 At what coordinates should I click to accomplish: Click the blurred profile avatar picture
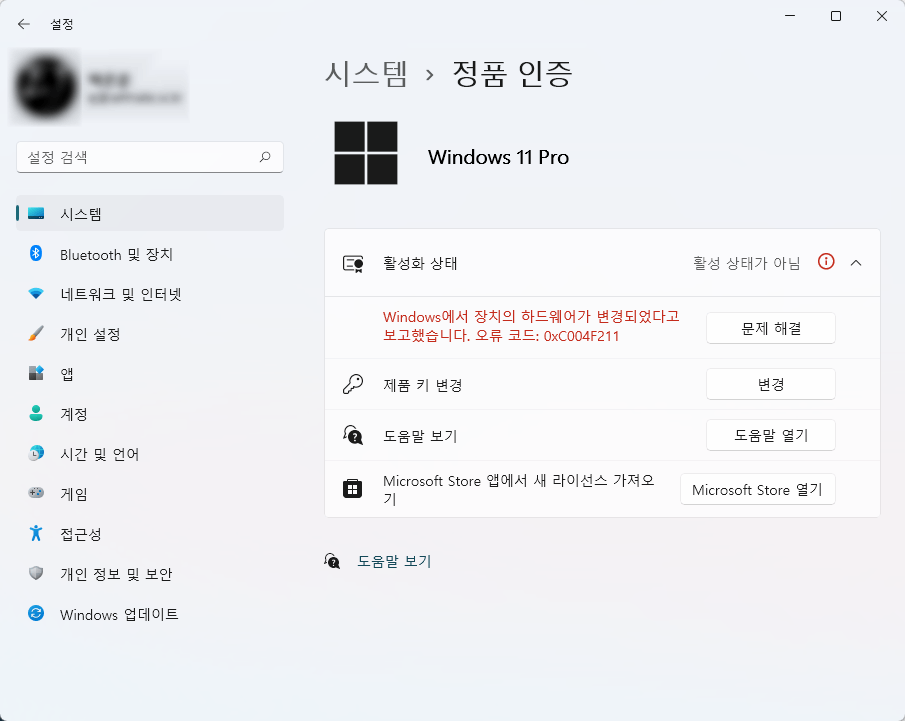click(x=46, y=87)
